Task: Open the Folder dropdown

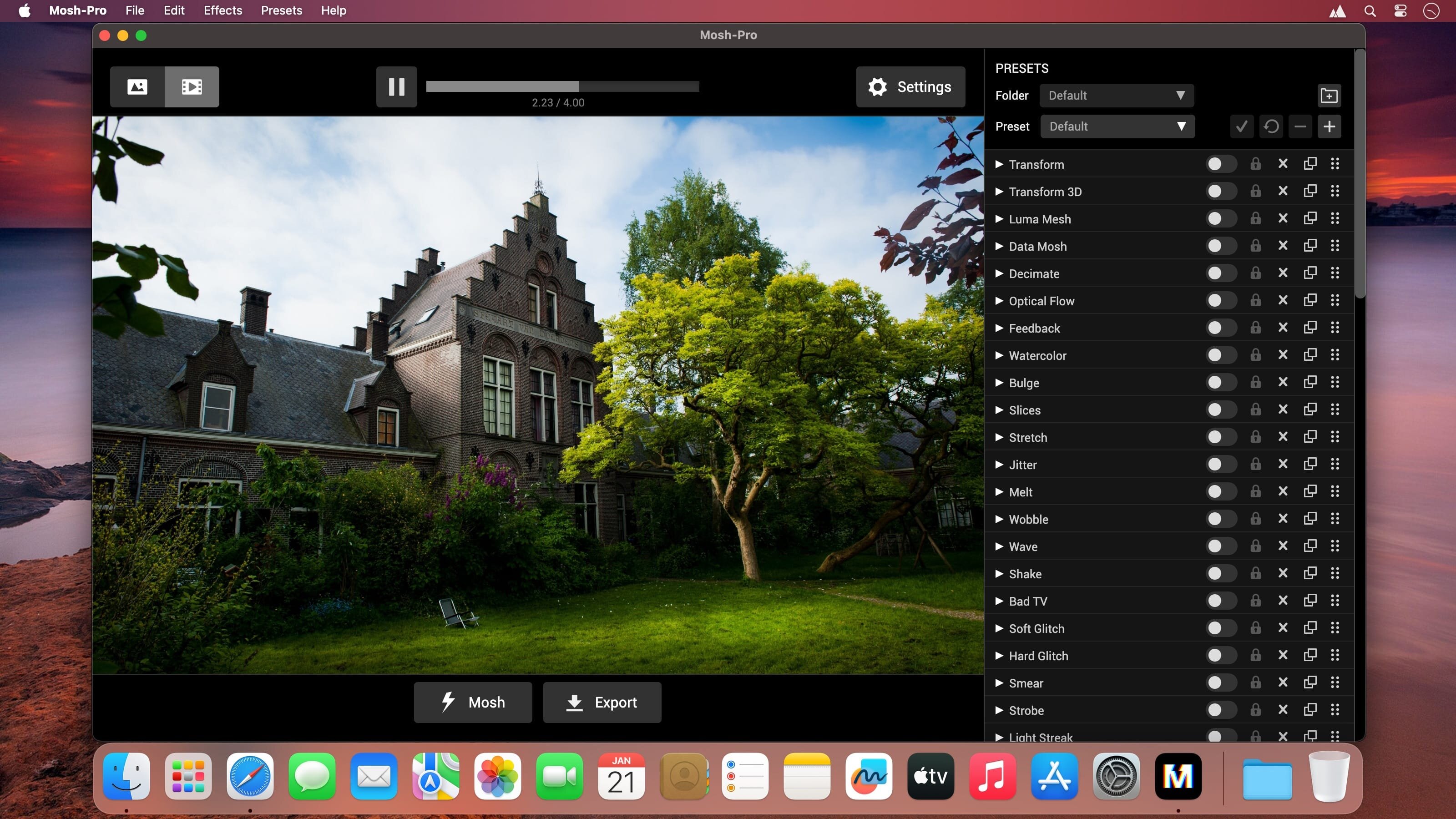Action: tap(1116, 96)
